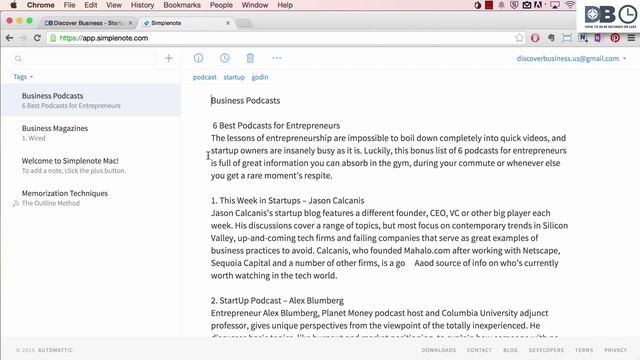Click the line '6 Best Podcasts for Entrepreneurs' in editor
The height and width of the screenshot is (360, 640).
coord(276,125)
